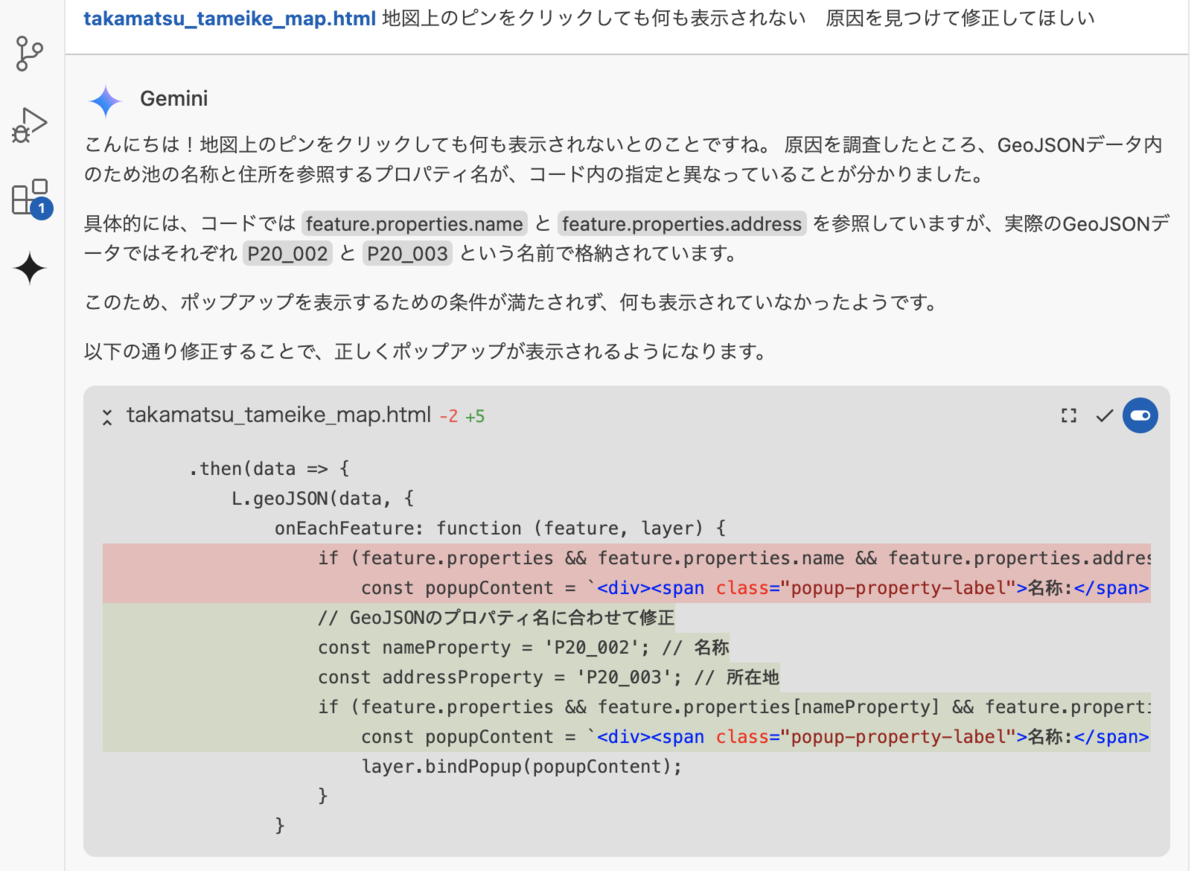Collapse the takamatsu_tameike_map.html code block

[107, 416]
